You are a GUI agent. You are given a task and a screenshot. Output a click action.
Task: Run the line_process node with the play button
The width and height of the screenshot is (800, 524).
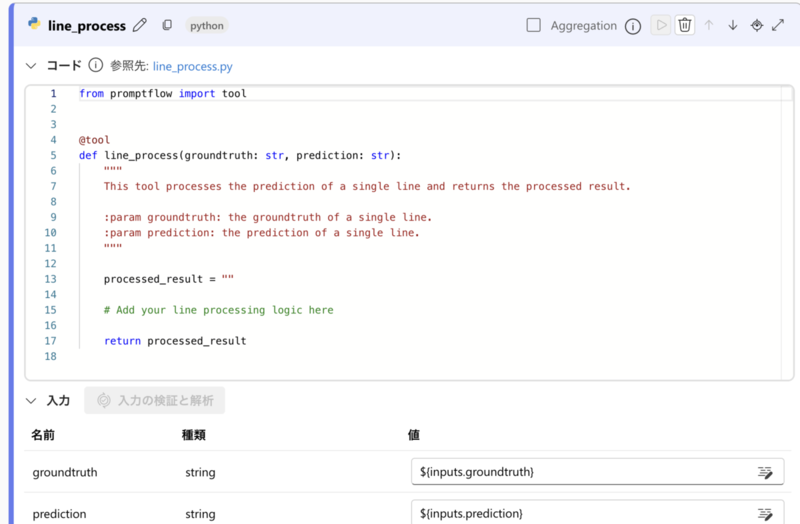click(x=661, y=25)
